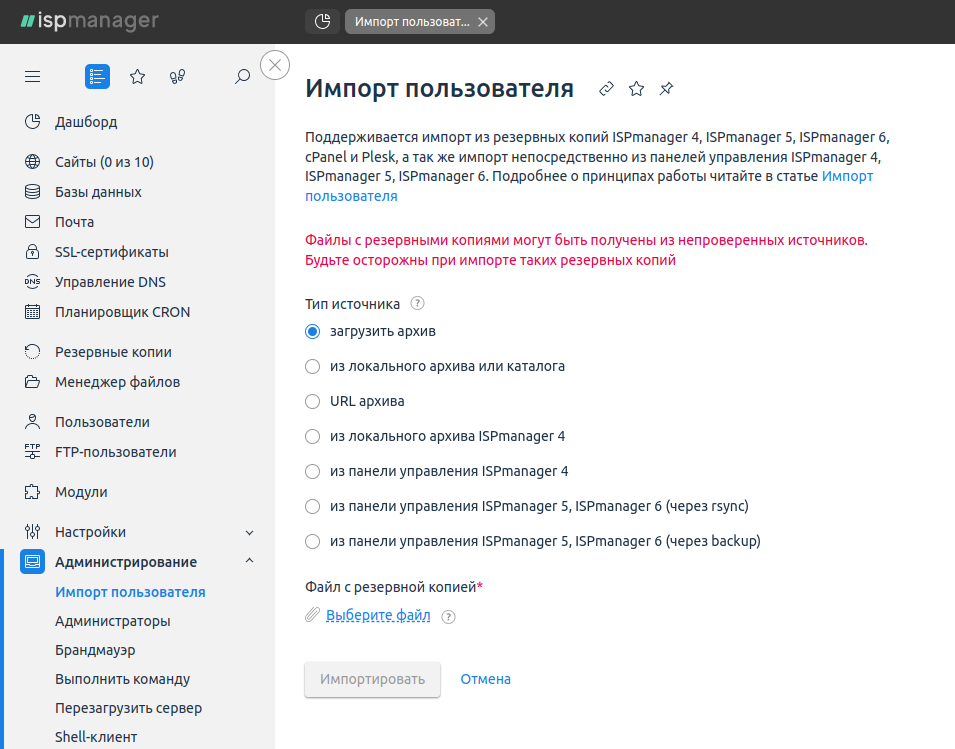955x749 pixels.
Task: Open SSL-сертификаты menu item
Action: coord(111,251)
